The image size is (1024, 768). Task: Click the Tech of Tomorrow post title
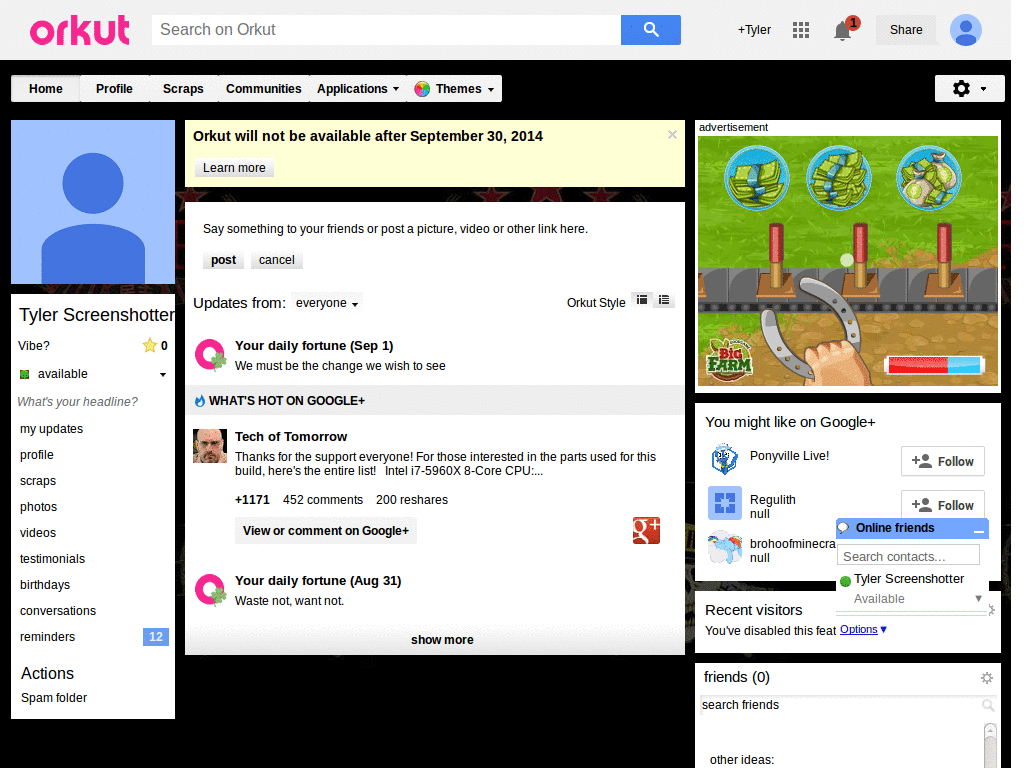coord(291,437)
